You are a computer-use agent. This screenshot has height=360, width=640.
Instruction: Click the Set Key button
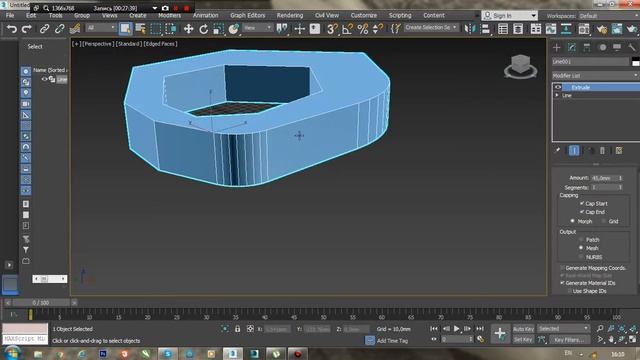523,340
